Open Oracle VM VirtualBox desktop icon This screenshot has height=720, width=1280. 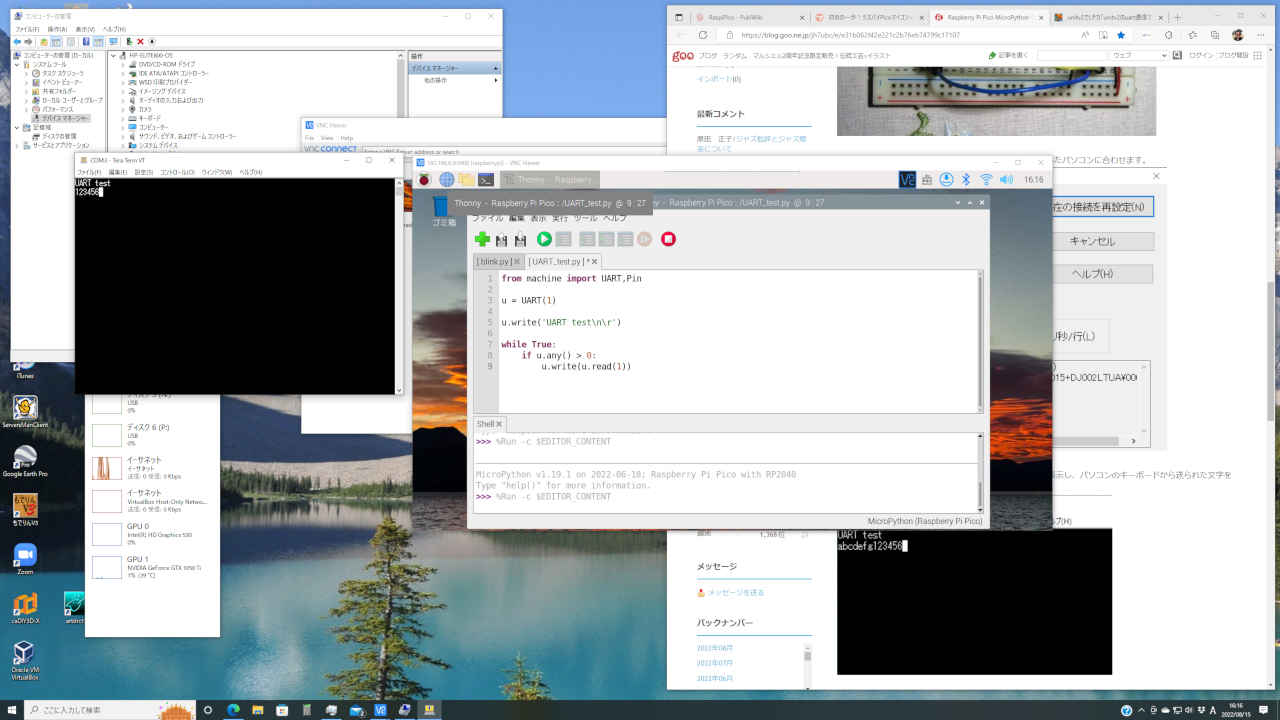24,659
